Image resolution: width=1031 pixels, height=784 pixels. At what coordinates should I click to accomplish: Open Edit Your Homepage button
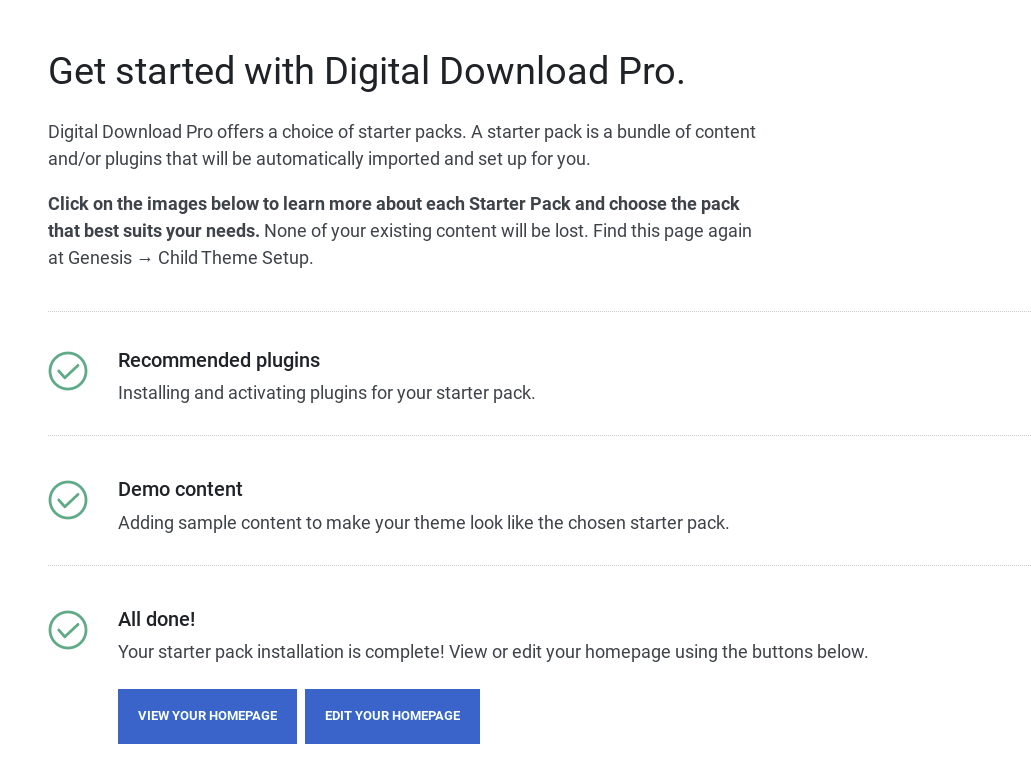393,716
